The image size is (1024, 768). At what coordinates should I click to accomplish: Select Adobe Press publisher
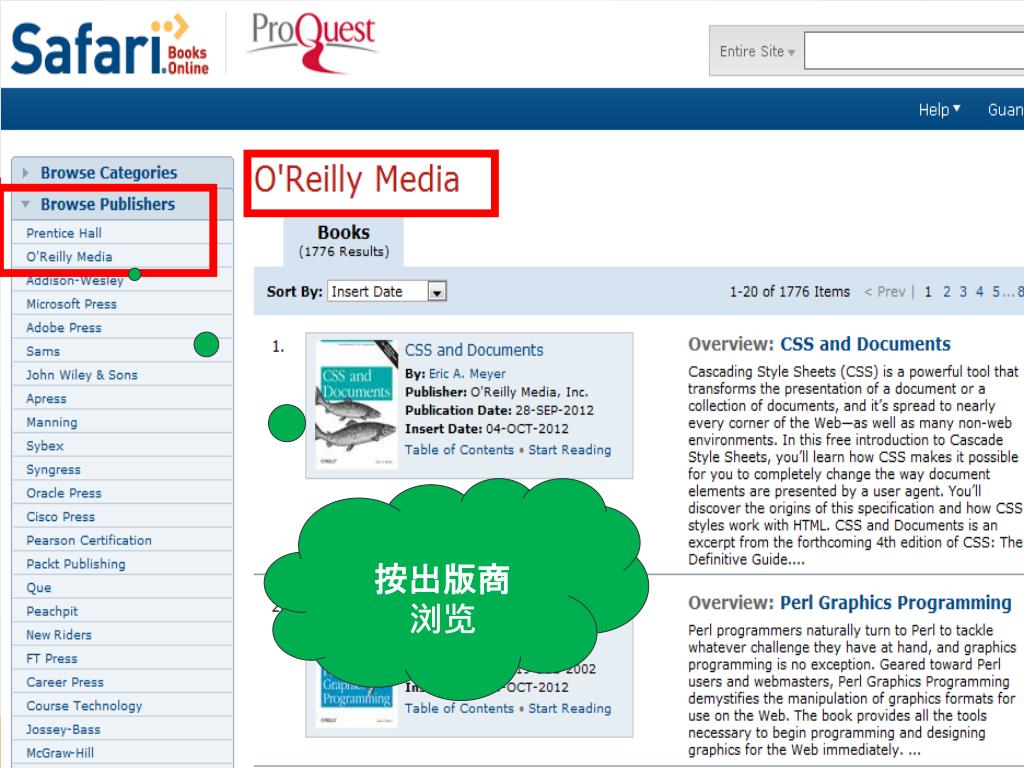click(x=63, y=328)
